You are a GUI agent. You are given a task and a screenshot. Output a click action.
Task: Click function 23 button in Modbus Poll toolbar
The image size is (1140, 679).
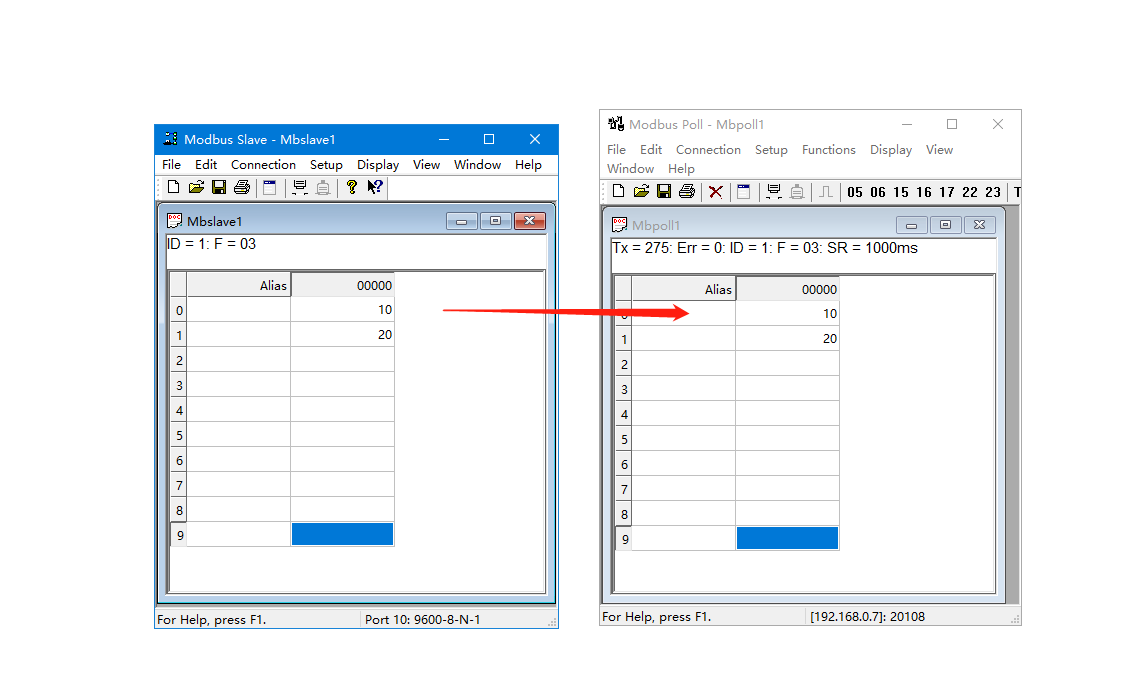point(993,192)
